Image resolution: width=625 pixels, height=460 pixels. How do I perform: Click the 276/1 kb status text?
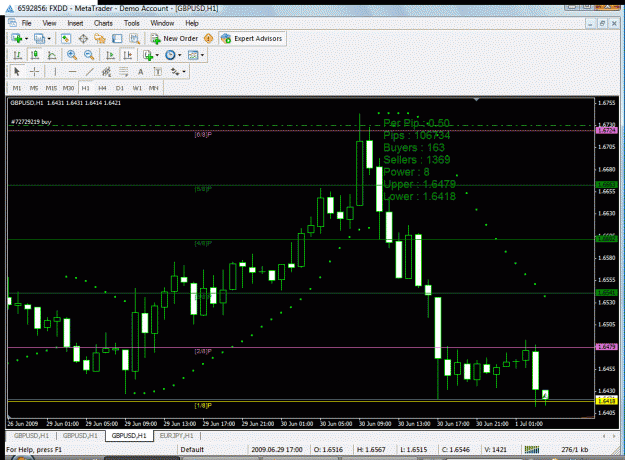click(x=574, y=450)
